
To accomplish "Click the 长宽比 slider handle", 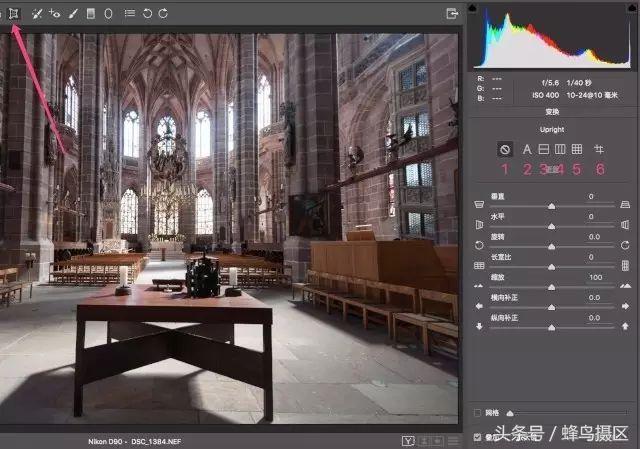I will pos(551,267).
